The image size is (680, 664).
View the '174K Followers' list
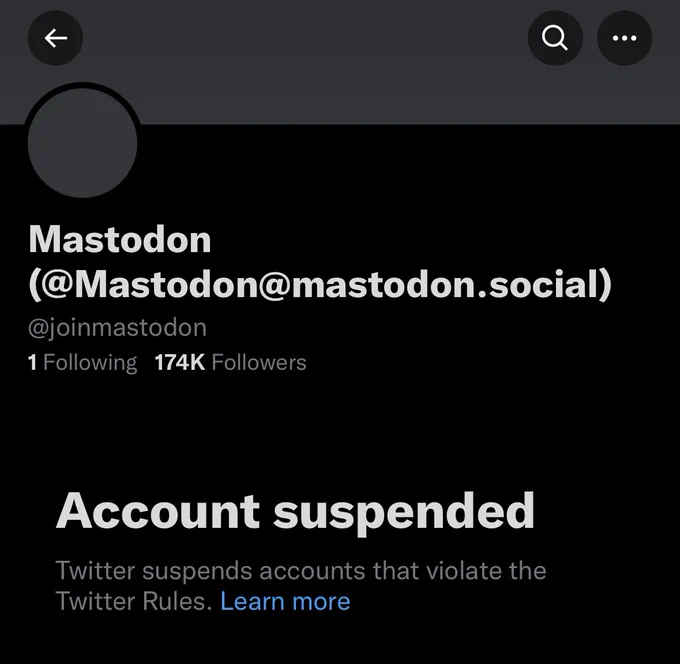pyautogui.click(x=231, y=363)
